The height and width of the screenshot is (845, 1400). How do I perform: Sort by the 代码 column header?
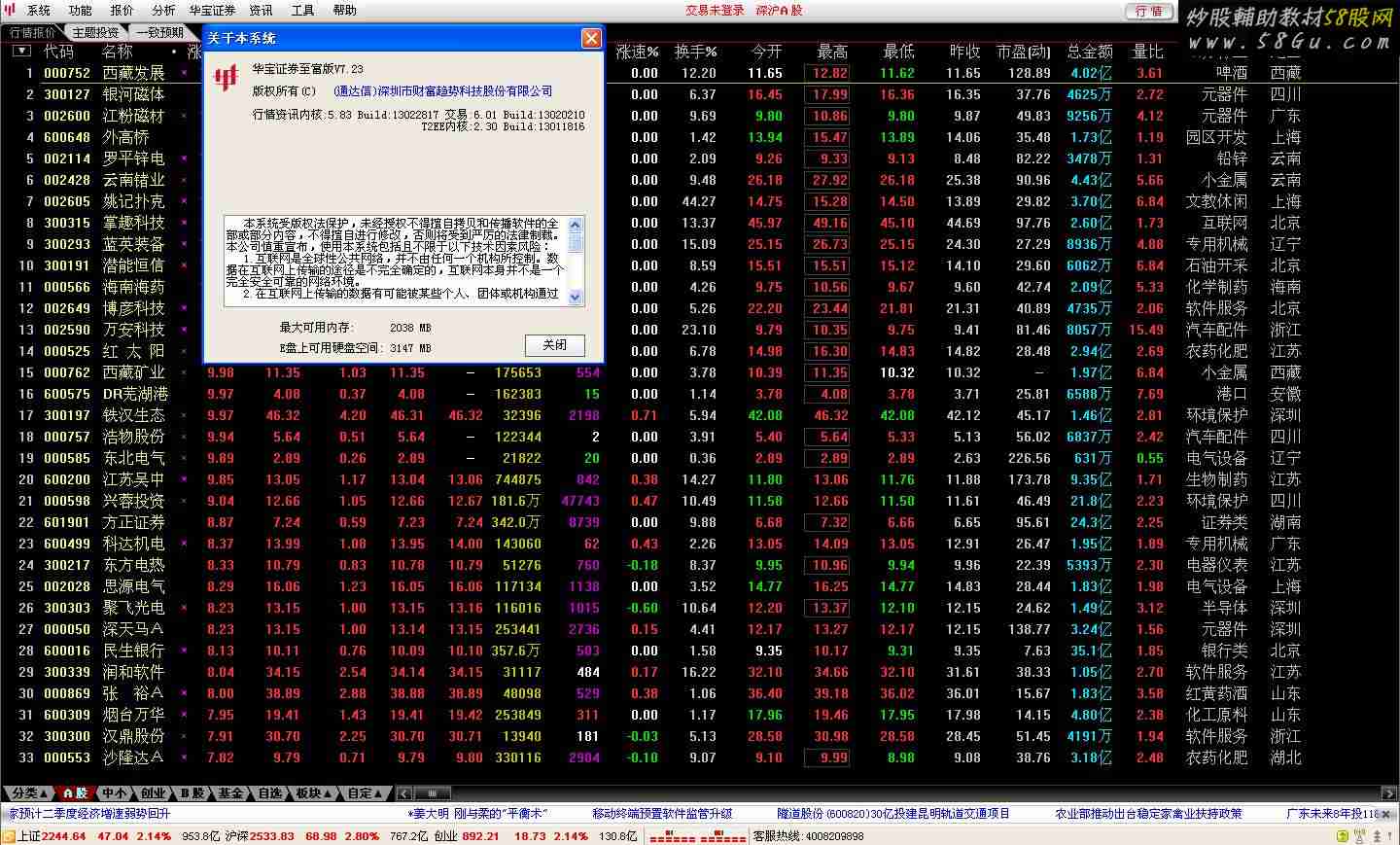coord(58,52)
